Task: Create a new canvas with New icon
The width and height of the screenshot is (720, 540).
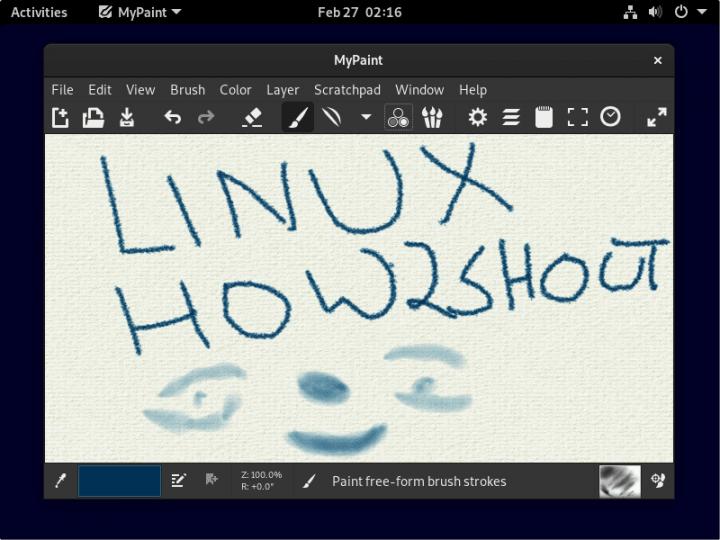Action: pyautogui.click(x=60, y=118)
